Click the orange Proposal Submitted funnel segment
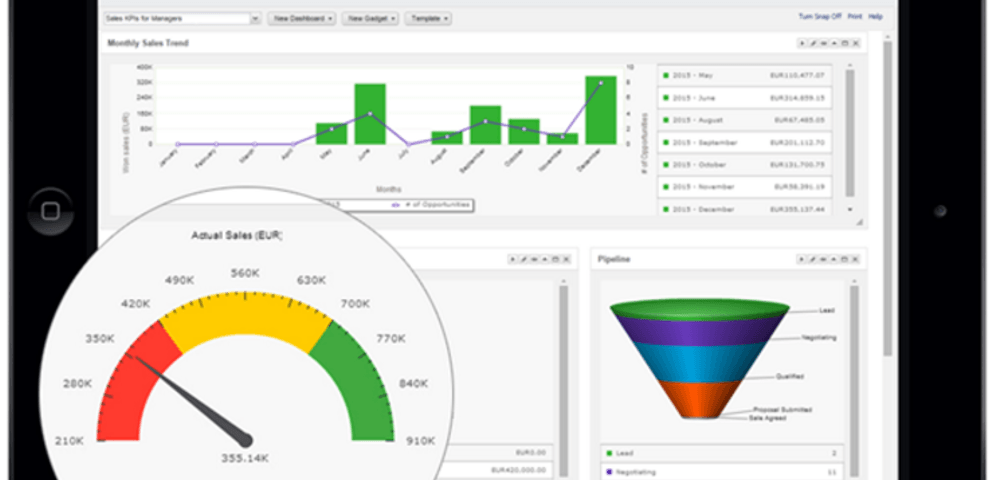997x480 pixels. tap(699, 399)
